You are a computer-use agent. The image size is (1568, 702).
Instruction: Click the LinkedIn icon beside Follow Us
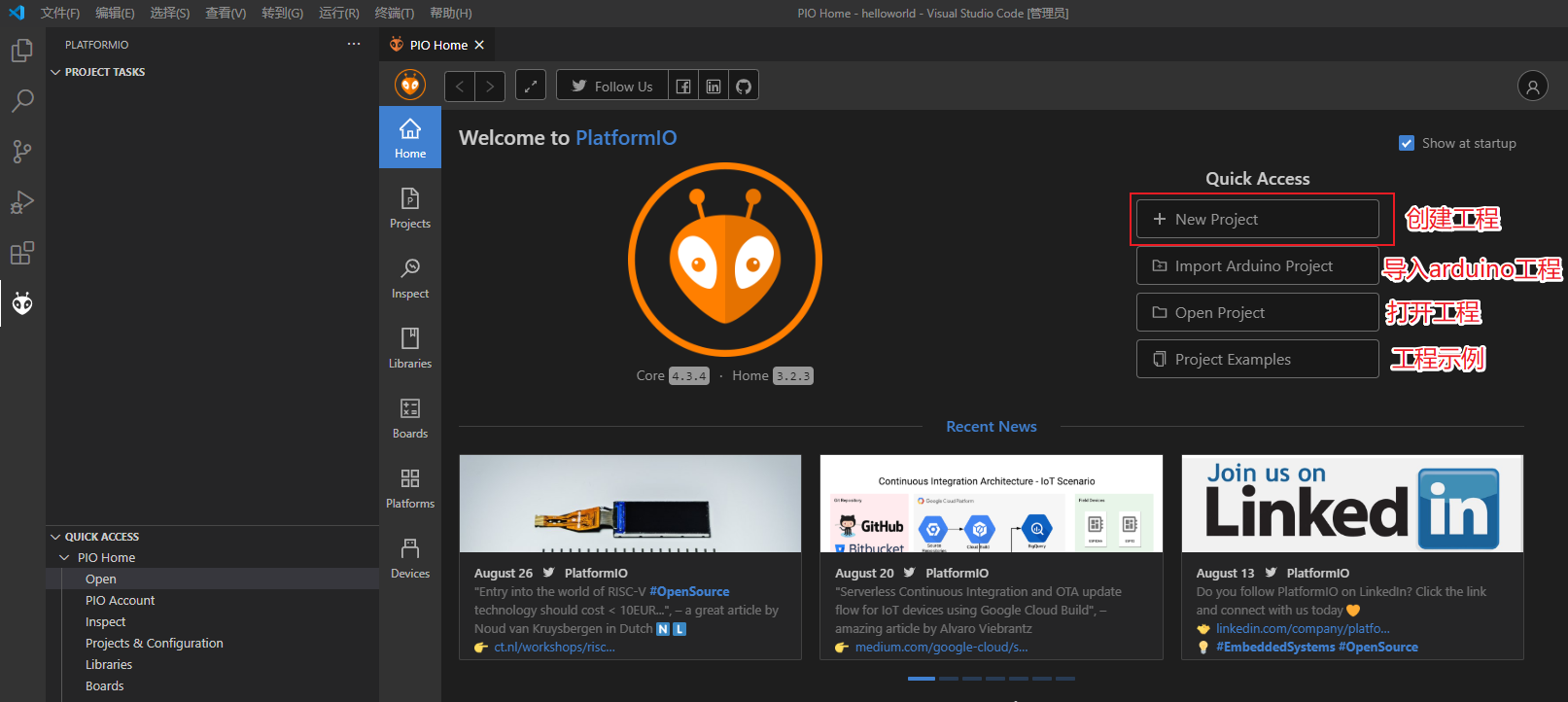(714, 87)
